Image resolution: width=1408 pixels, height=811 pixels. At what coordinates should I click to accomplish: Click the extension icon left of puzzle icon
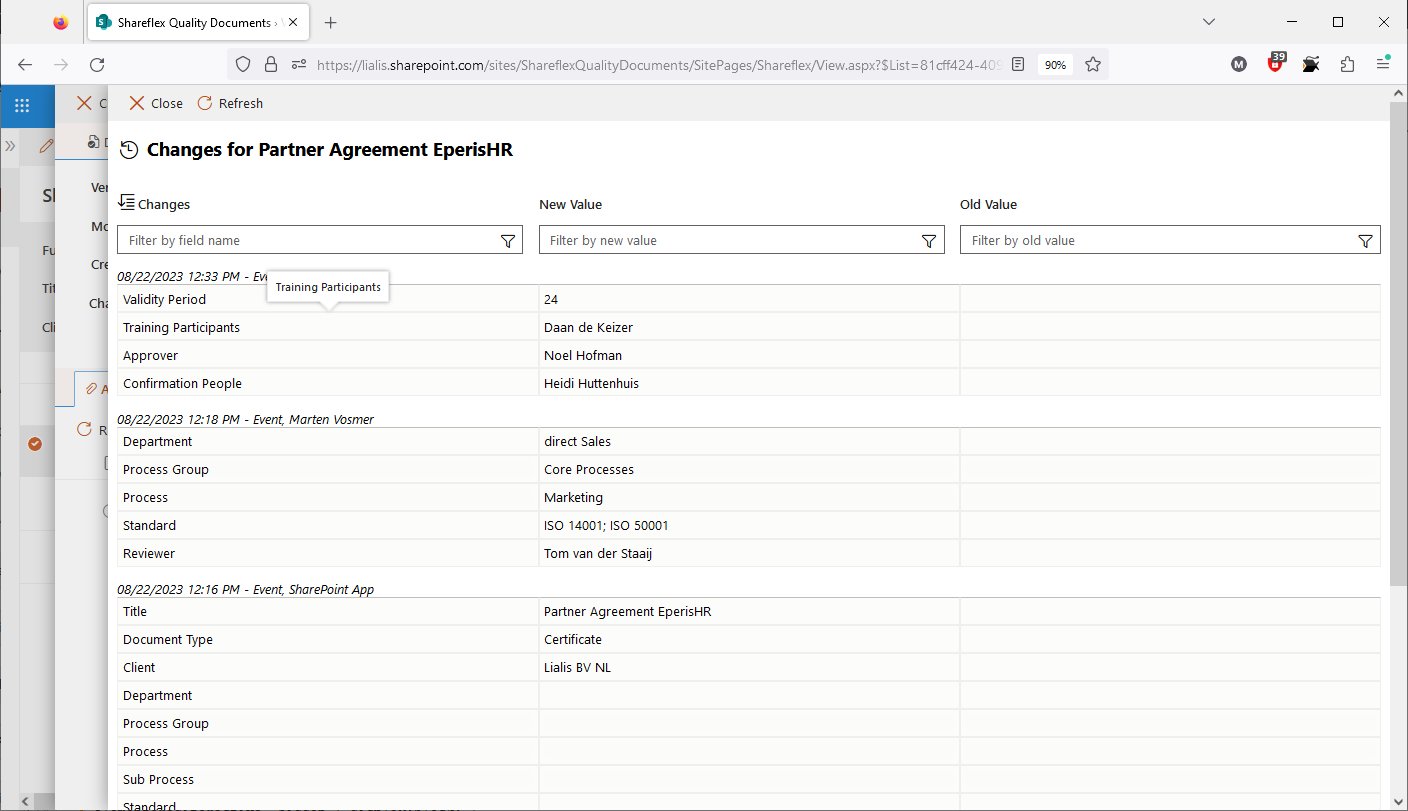[1311, 64]
